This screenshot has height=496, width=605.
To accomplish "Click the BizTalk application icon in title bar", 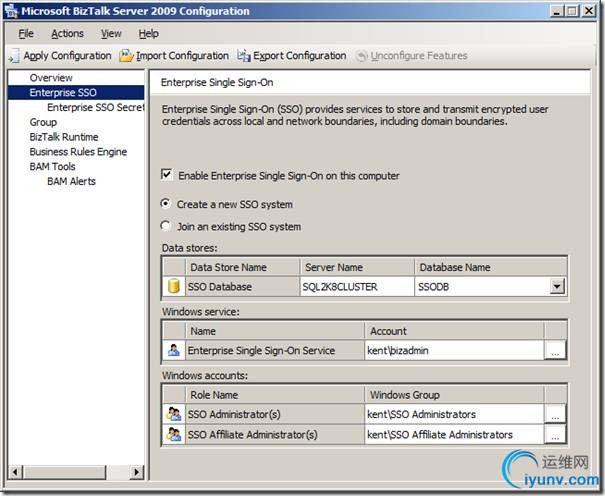I will tap(11, 11).
